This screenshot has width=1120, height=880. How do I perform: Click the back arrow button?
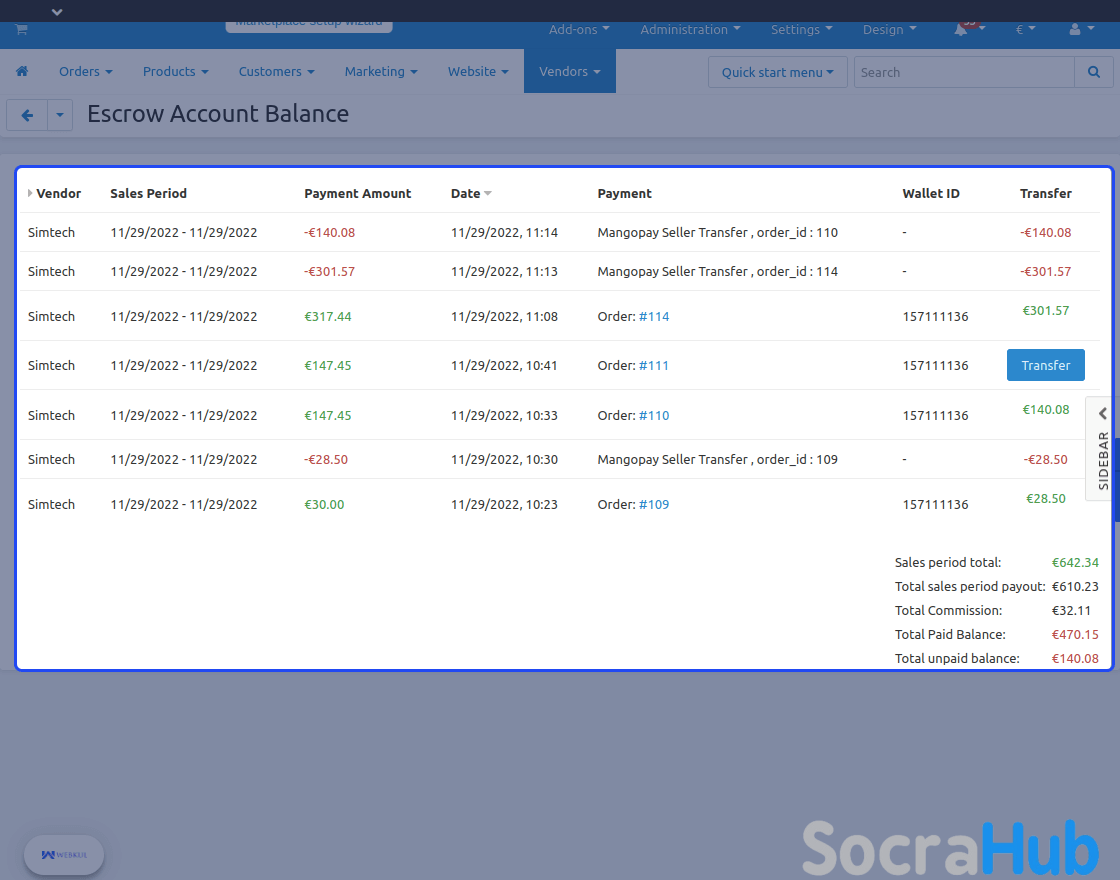point(27,116)
